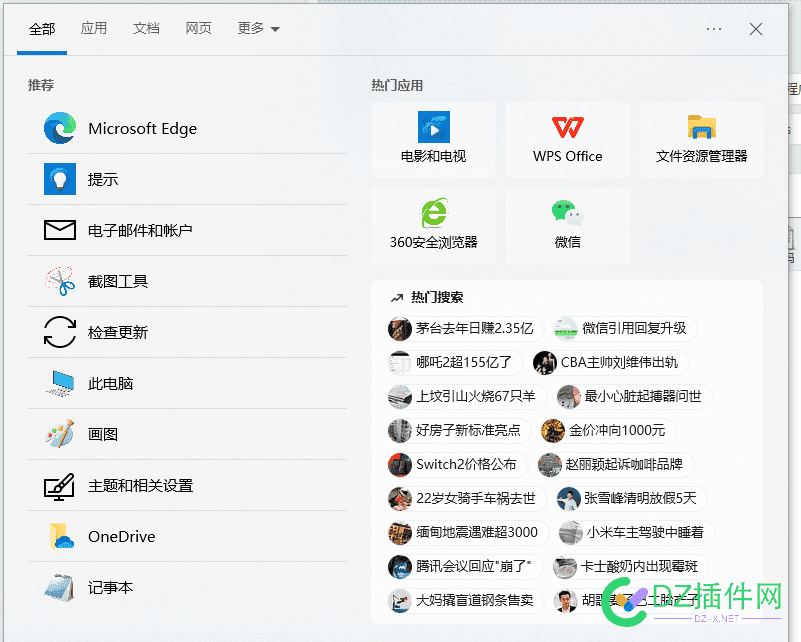Click the 腾讯会议回应"崩了" search chip
Viewport: 801px width, 642px height.
[x=464, y=566]
